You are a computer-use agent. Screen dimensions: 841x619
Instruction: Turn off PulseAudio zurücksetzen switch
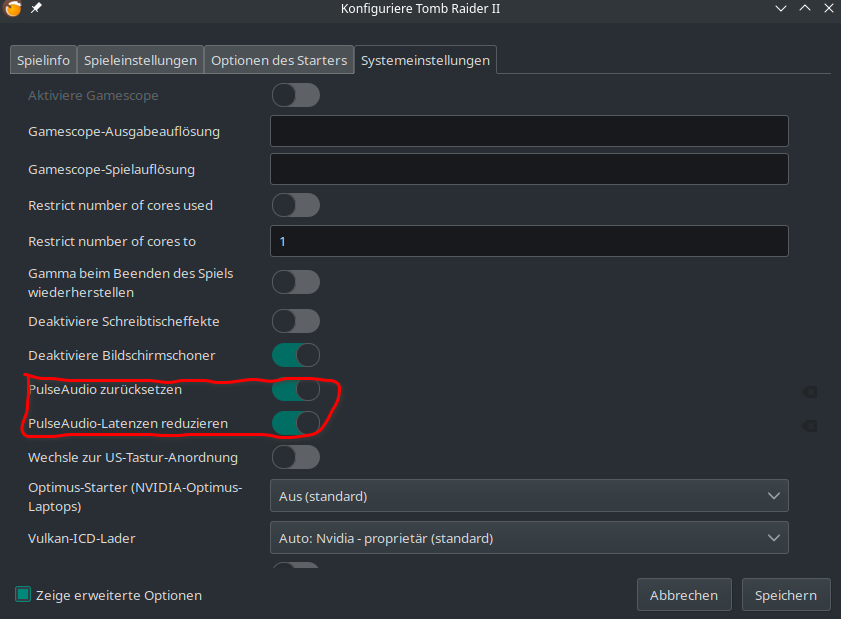click(296, 389)
